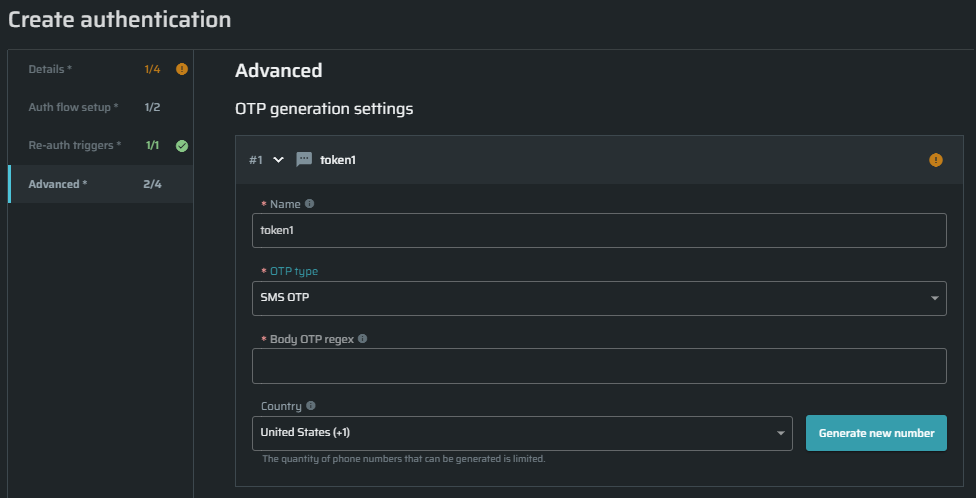Click the Name field containing token1
The image size is (976, 498).
coord(598,230)
